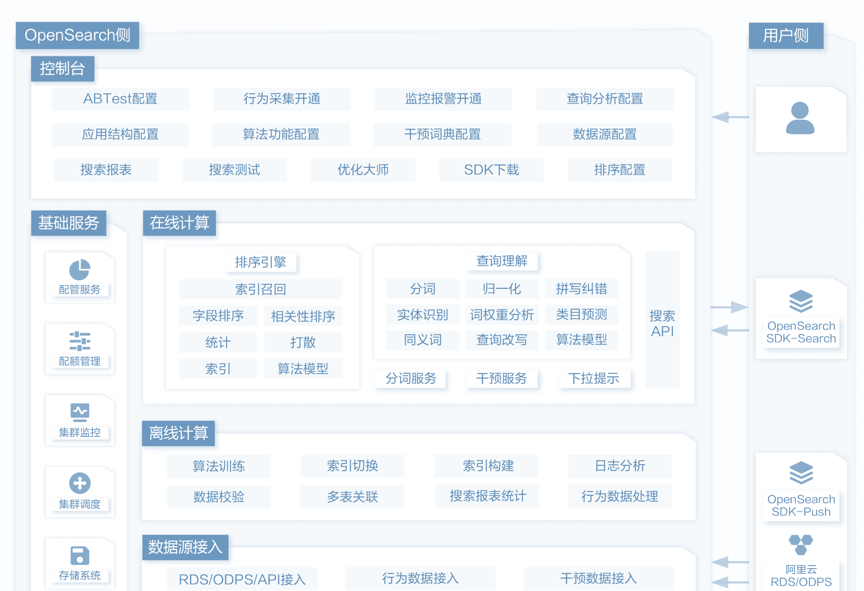Click the 行为数据接入 box
The width and height of the screenshot is (864, 591).
(x=420, y=579)
